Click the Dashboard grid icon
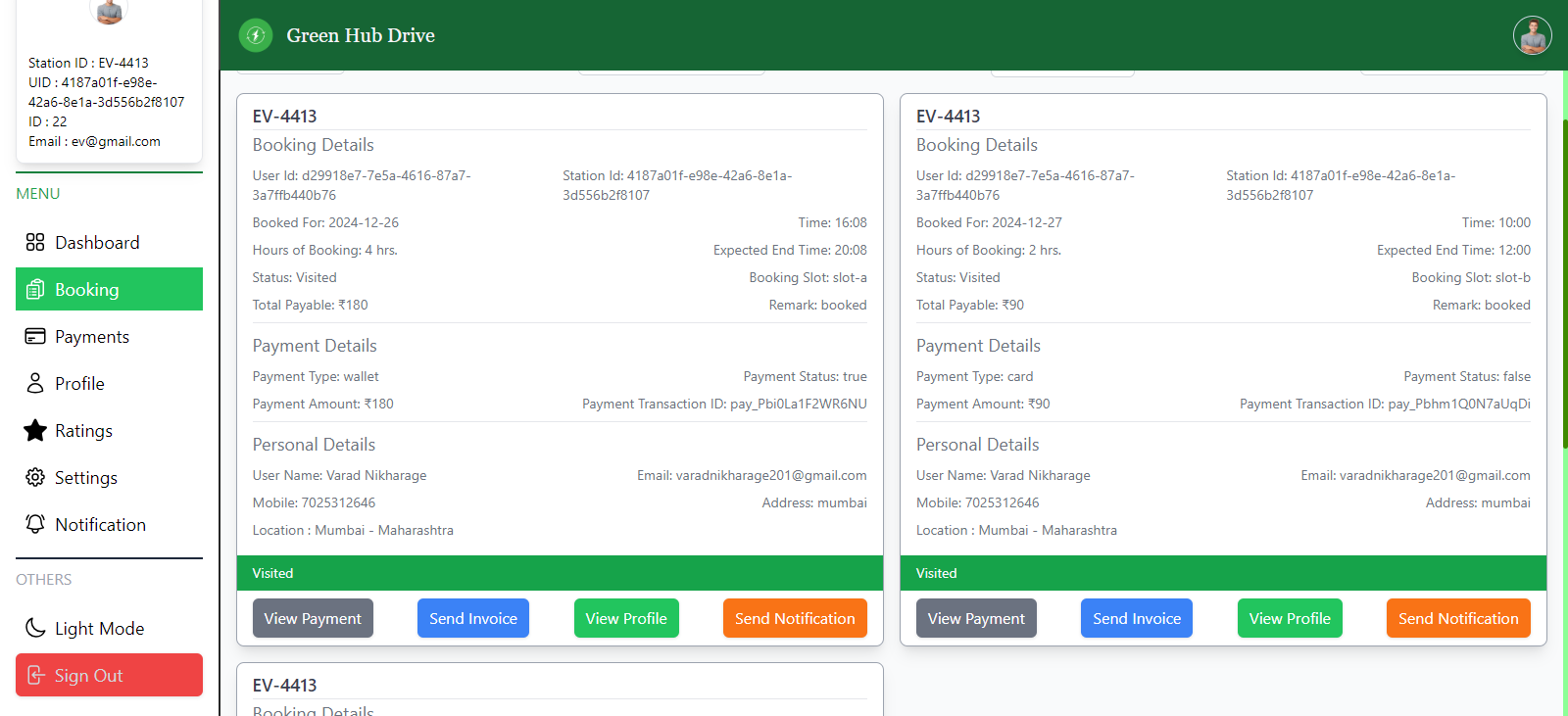 pyautogui.click(x=35, y=242)
